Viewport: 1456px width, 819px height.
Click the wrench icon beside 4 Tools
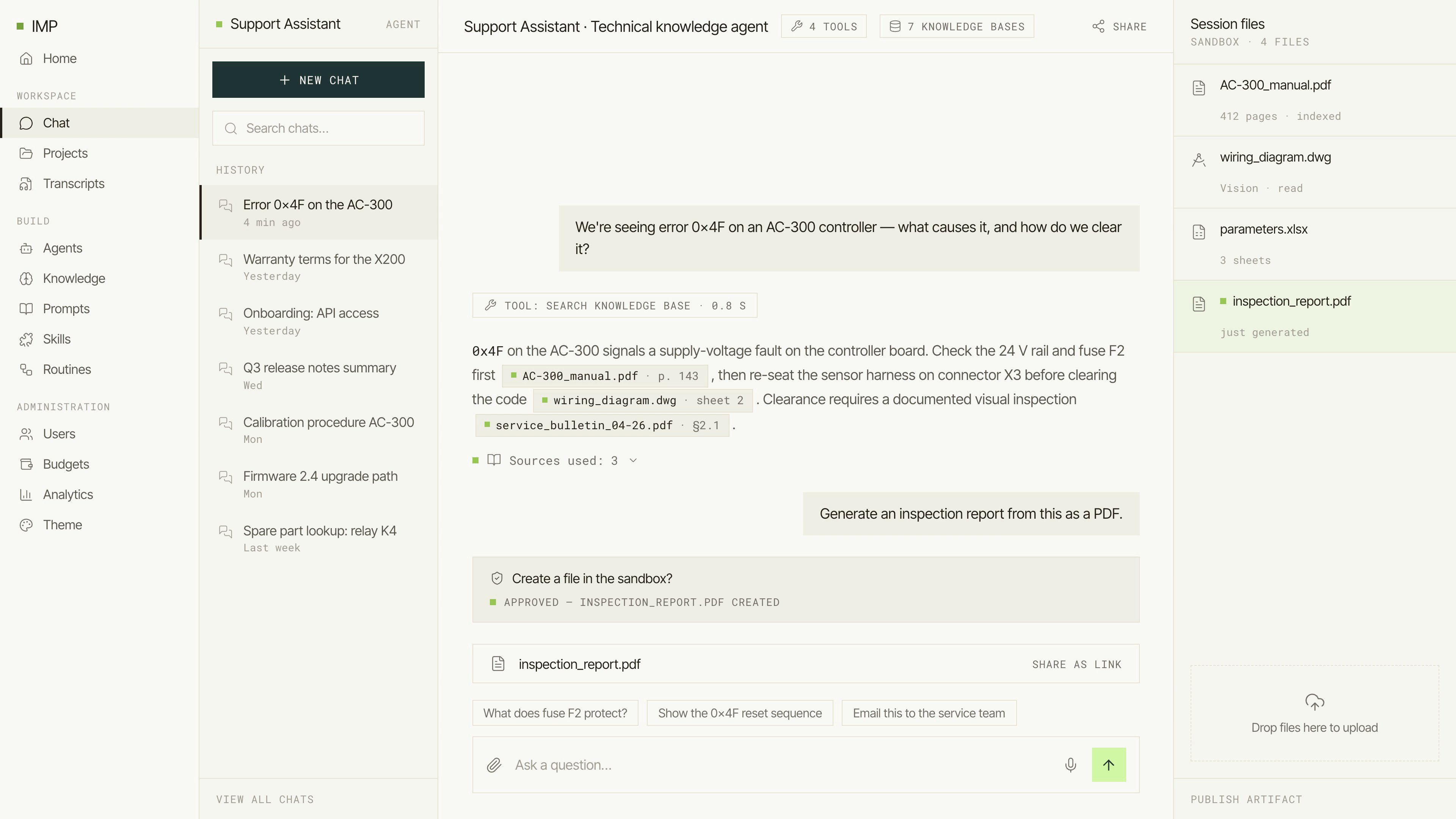click(x=797, y=26)
